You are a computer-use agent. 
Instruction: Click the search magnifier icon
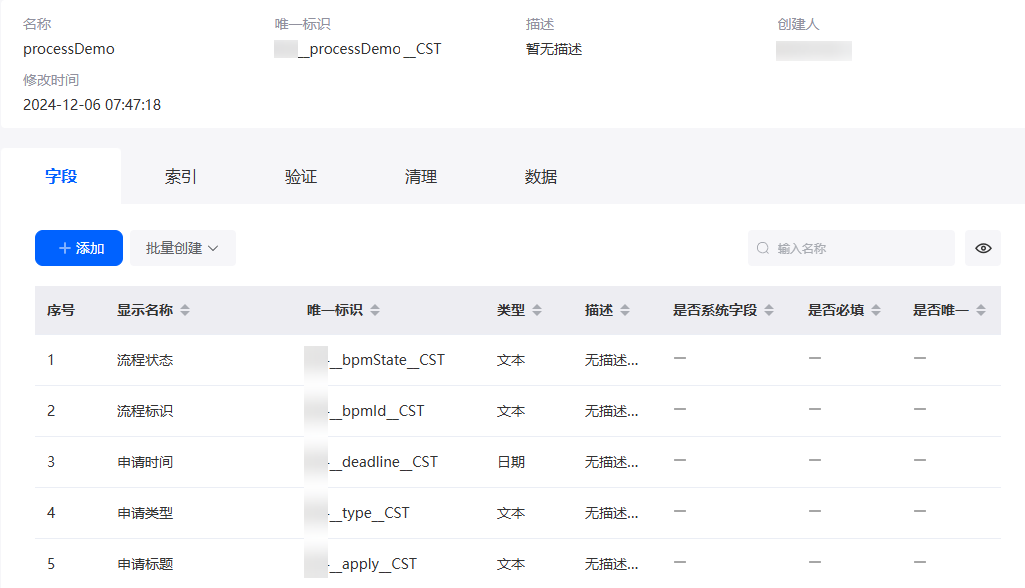pyautogui.click(x=763, y=248)
